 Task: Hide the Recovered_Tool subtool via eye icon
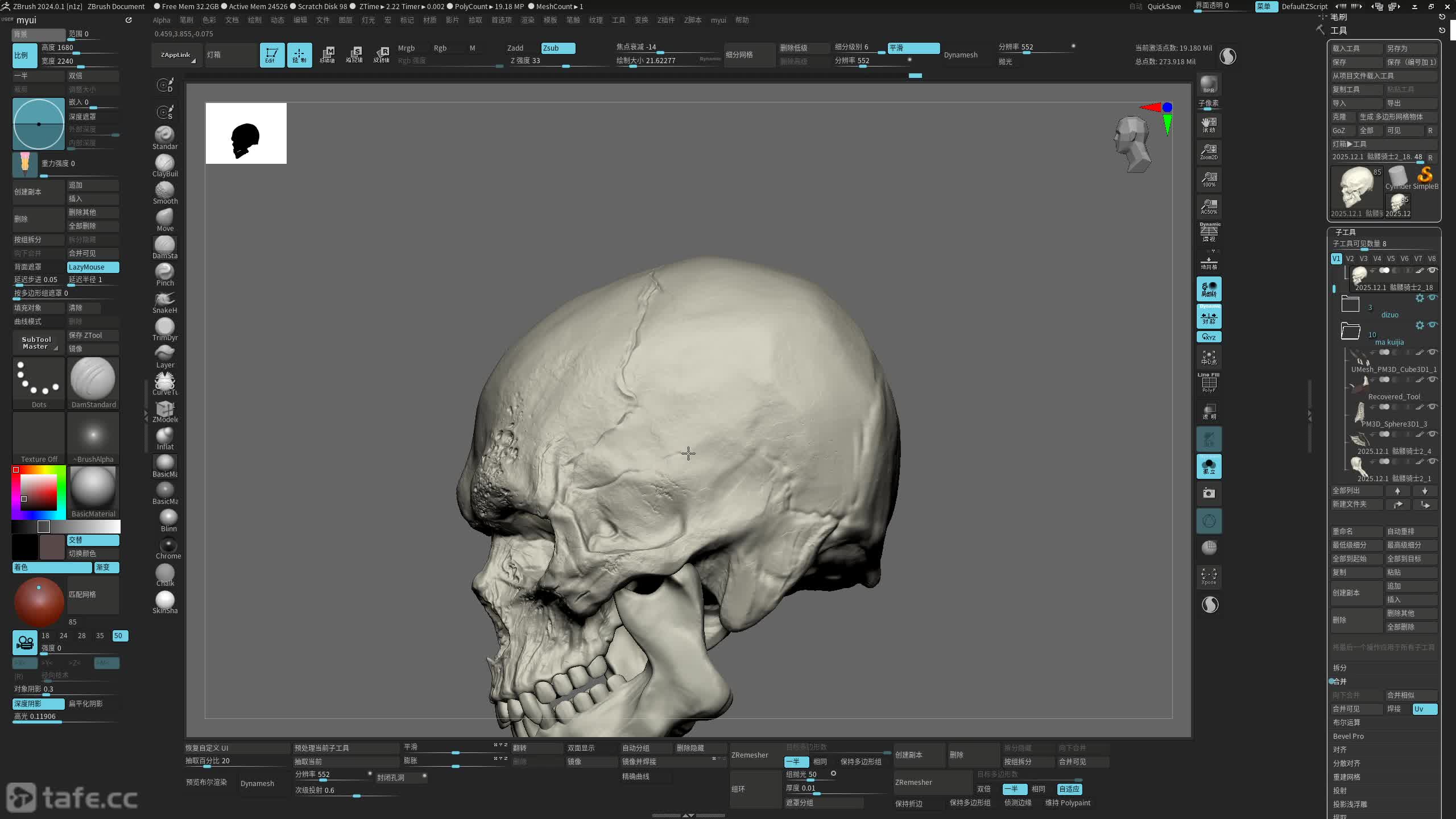pos(1433,379)
